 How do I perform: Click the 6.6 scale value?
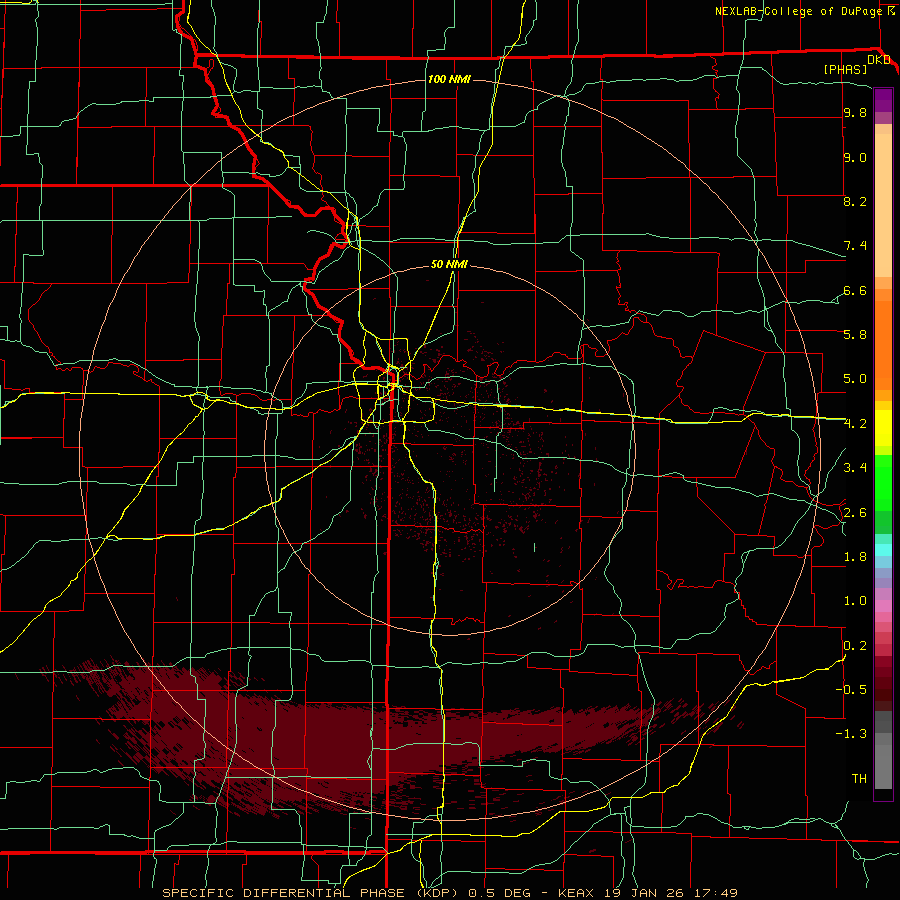tap(855, 290)
